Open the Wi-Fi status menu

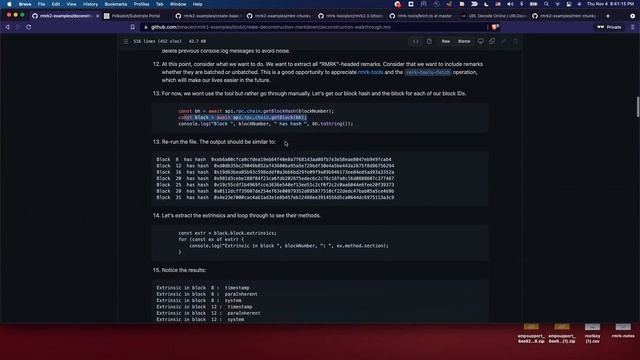point(557,4)
